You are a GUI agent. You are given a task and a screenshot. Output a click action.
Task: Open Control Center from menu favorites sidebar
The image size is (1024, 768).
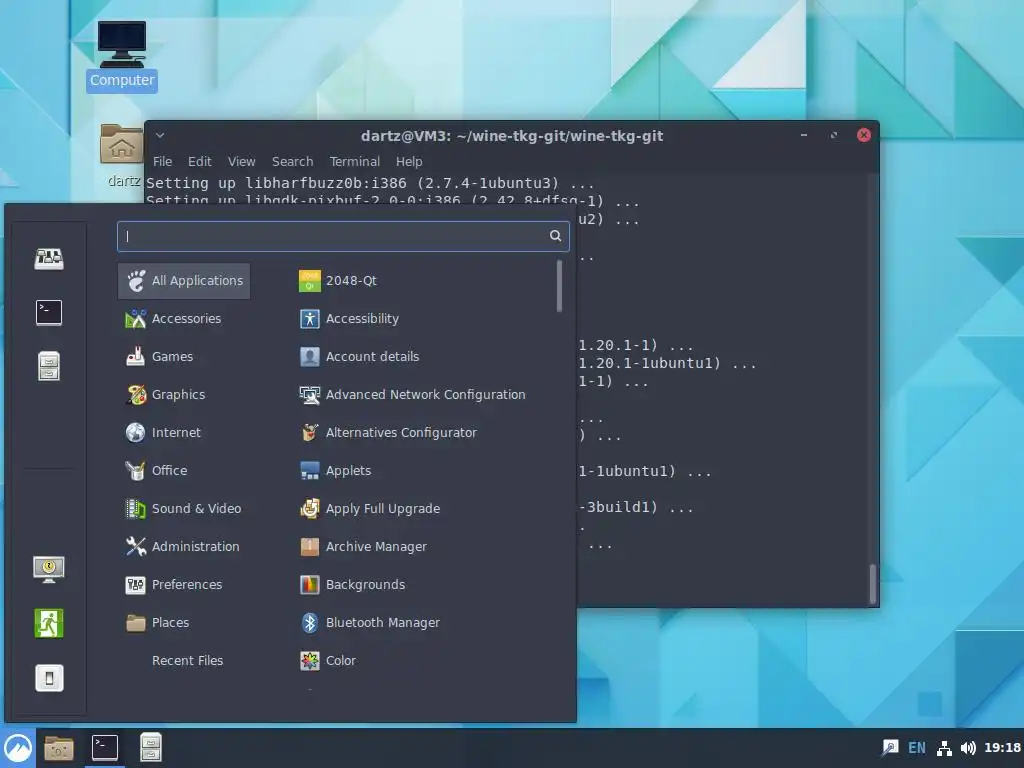click(49, 259)
